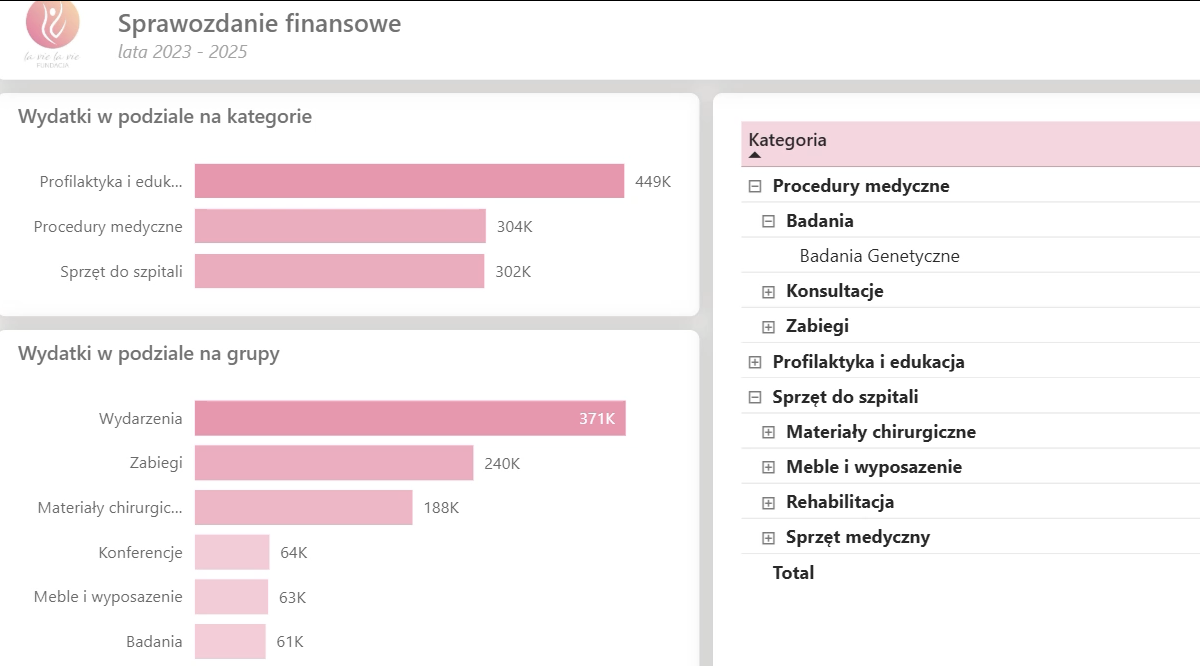Click the sort arrow under Kategoria header

click(x=755, y=155)
